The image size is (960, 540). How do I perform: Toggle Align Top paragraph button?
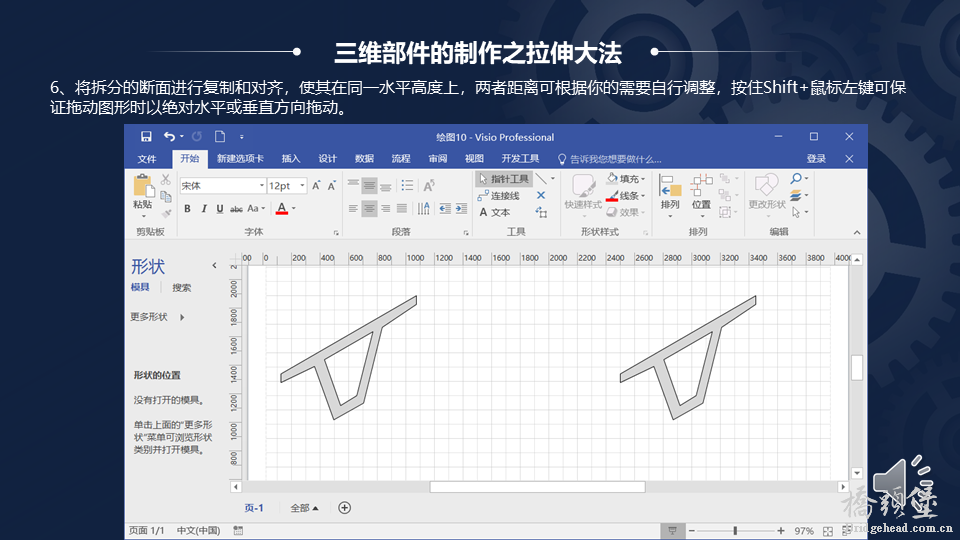click(x=353, y=185)
